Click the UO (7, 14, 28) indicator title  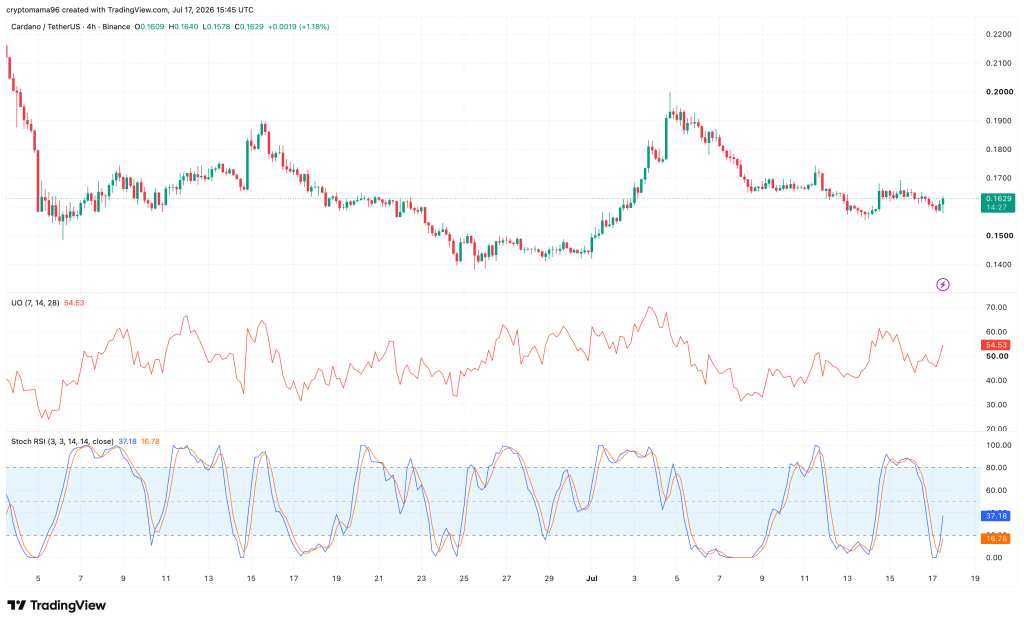35,303
